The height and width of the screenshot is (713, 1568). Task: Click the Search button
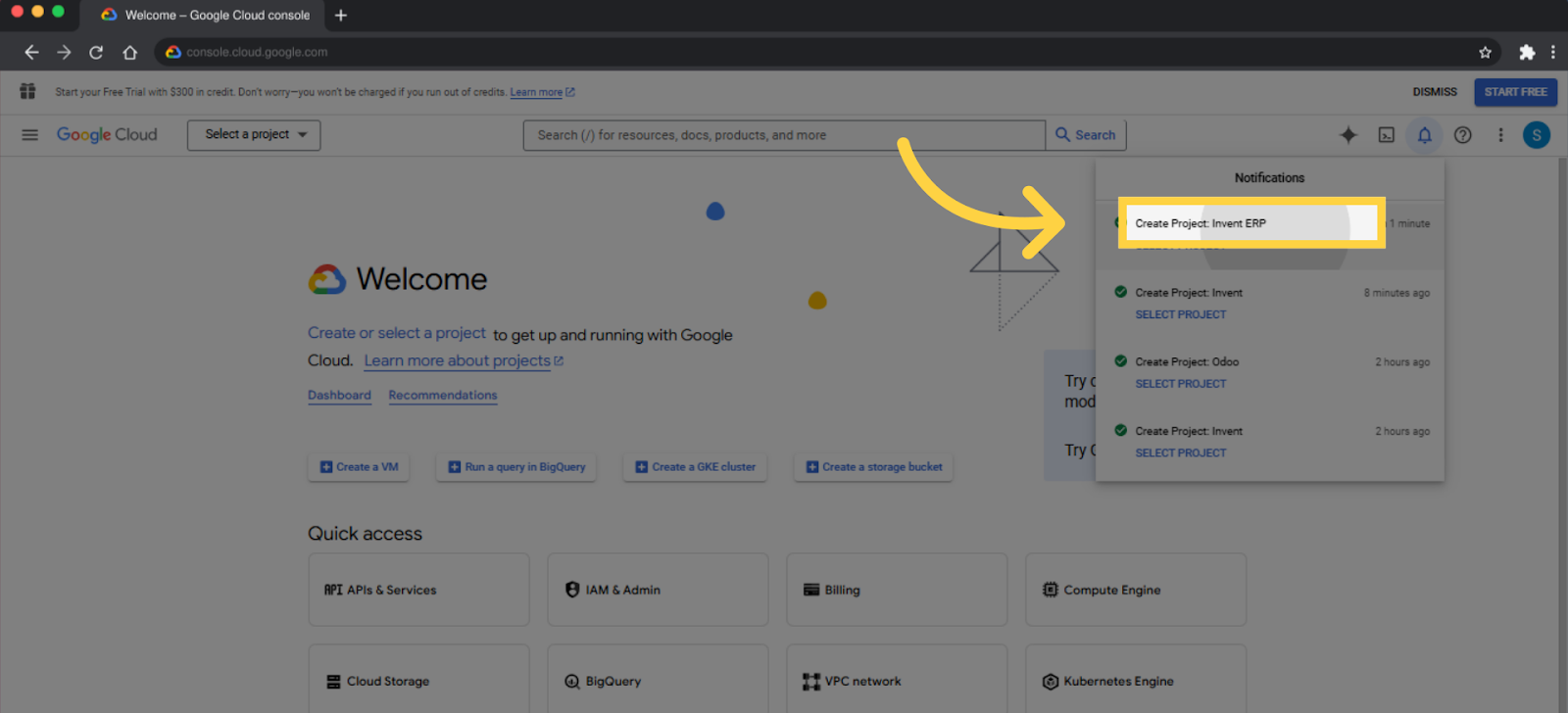click(x=1086, y=135)
